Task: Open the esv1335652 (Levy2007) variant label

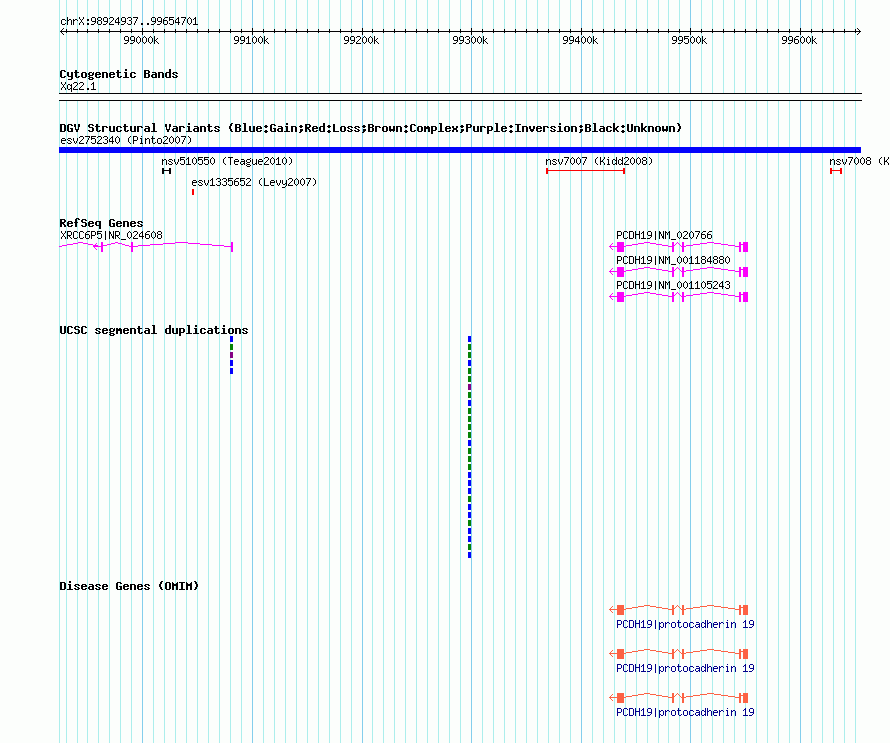Action: pos(254,182)
